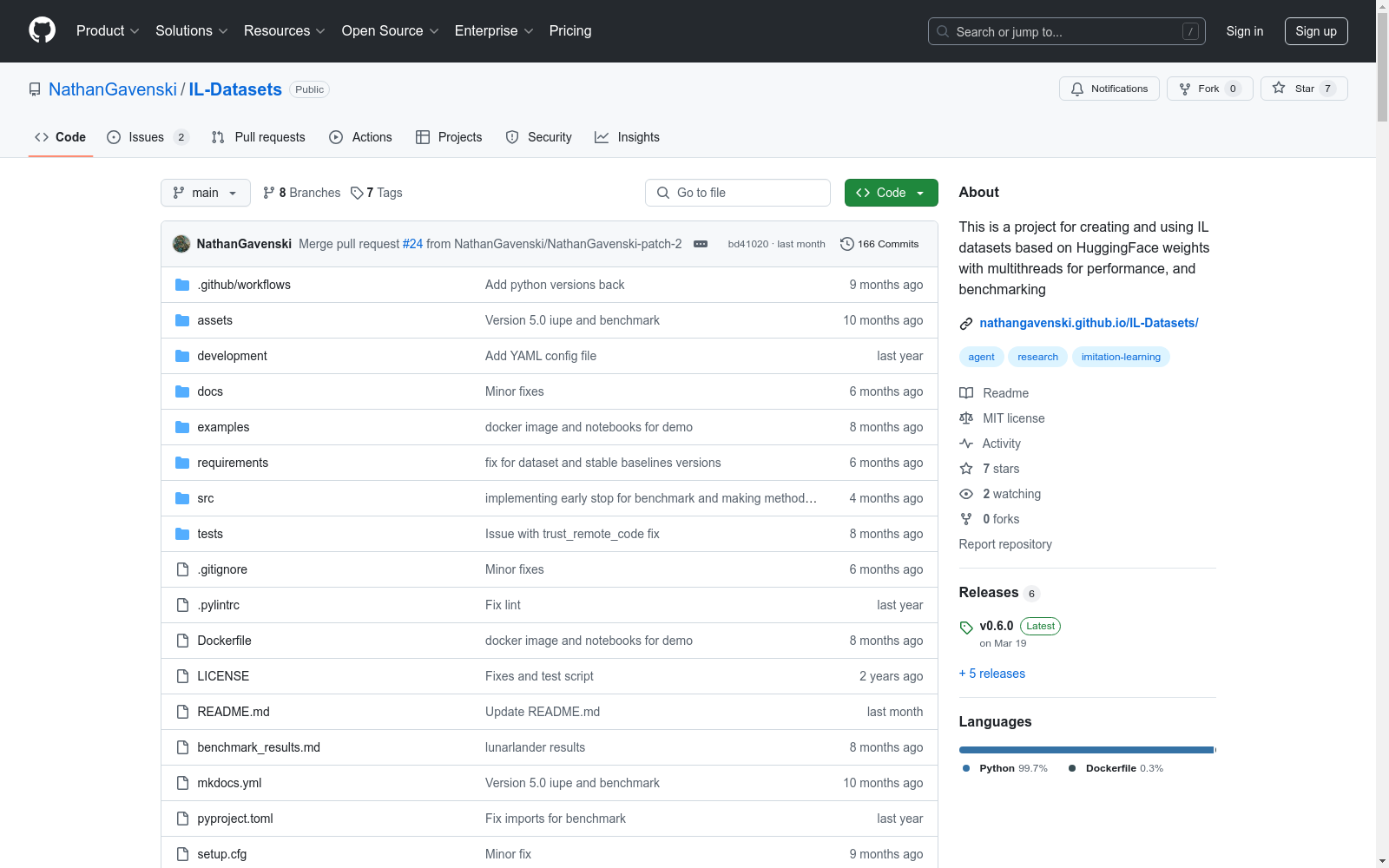1389x868 pixels.
Task: Click the search magnifier icon in header
Action: pos(943,31)
